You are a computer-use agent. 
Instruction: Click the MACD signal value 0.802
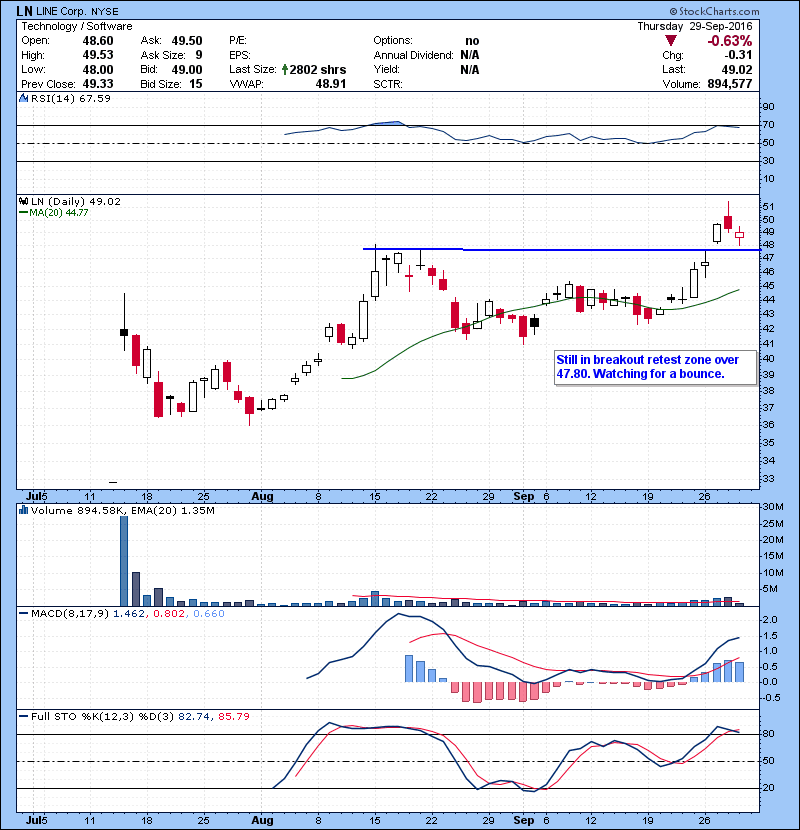169,614
